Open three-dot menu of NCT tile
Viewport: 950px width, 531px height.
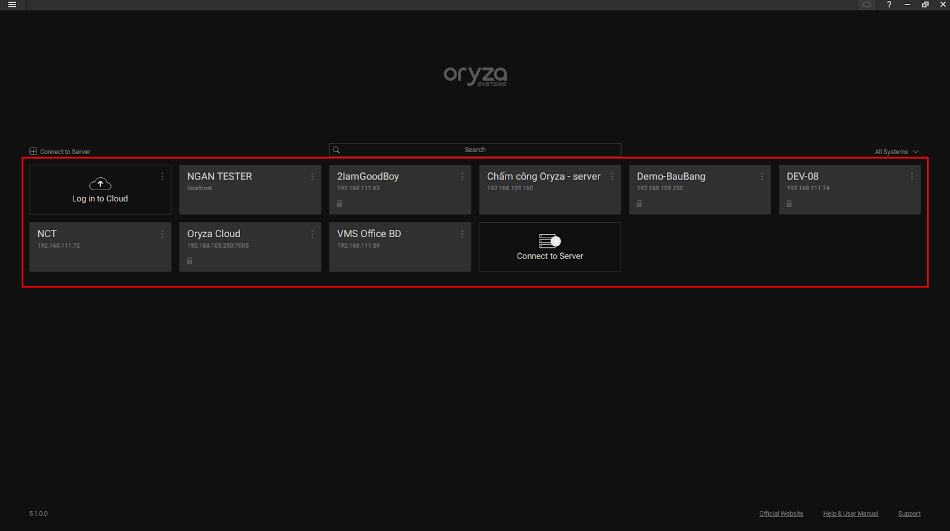coord(162,234)
